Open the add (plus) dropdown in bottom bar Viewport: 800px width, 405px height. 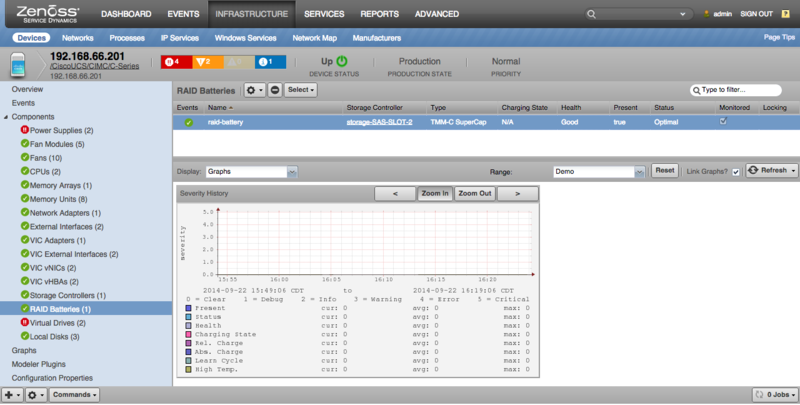12,395
